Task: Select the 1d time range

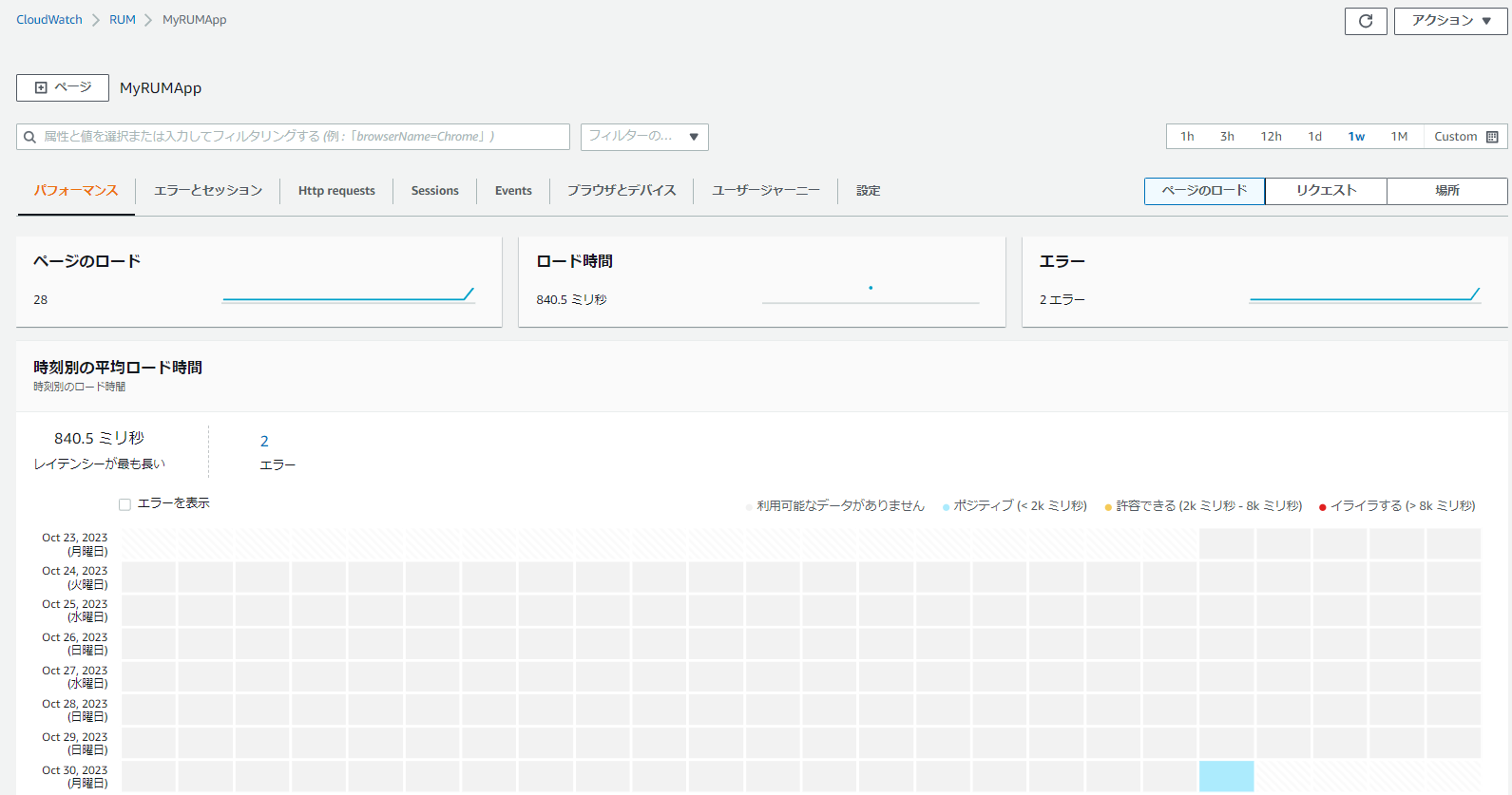Action: coord(1315,137)
